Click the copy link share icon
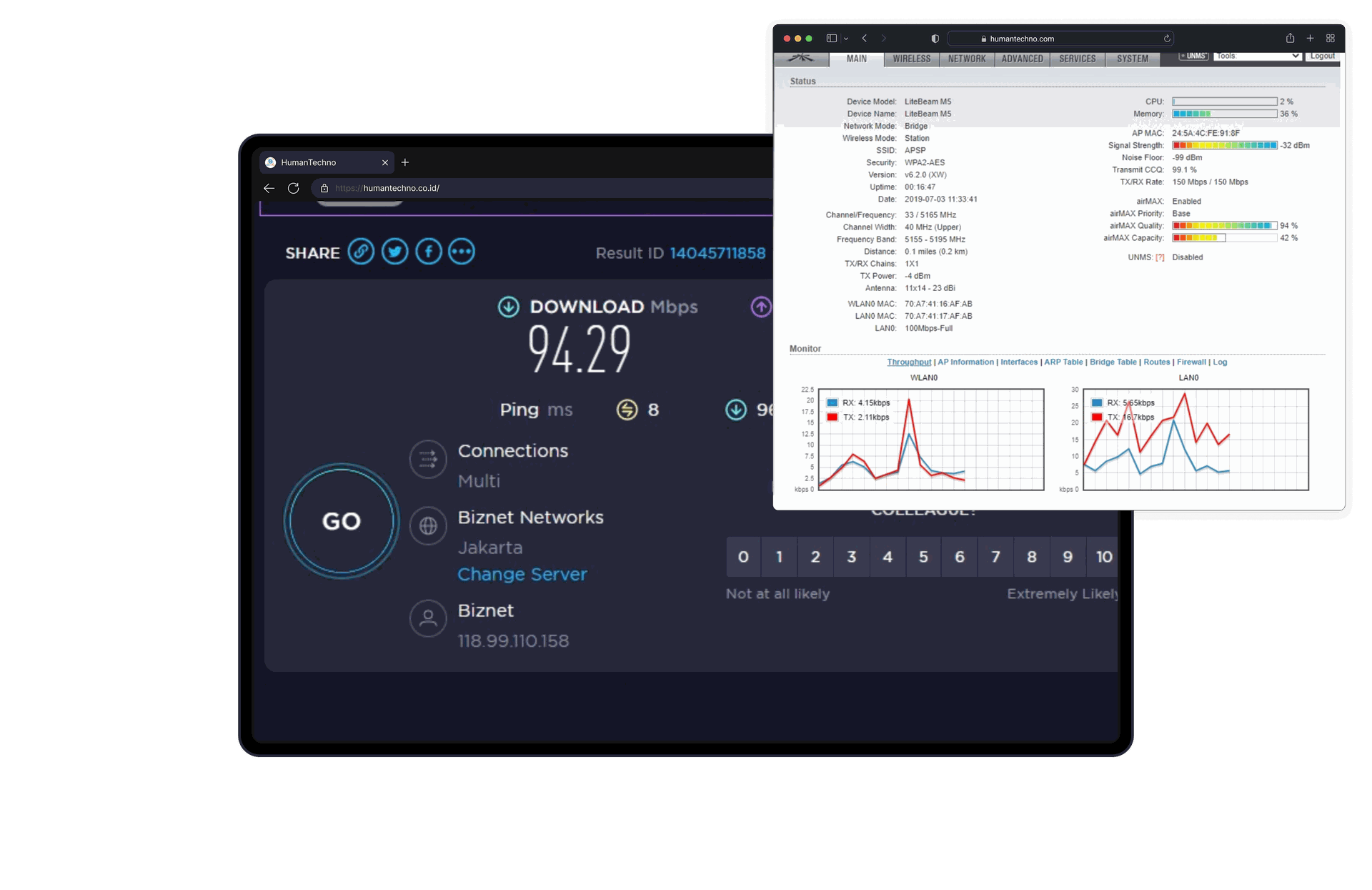This screenshot has height=890, width=1372. pyautogui.click(x=361, y=252)
